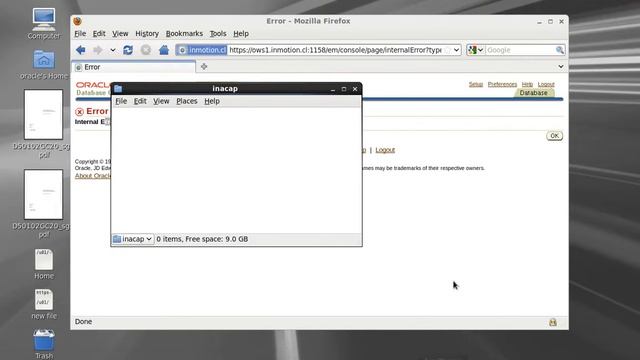Screen dimensions: 640x360
Task: Open the inacap location dropdown
Action: pos(133,239)
